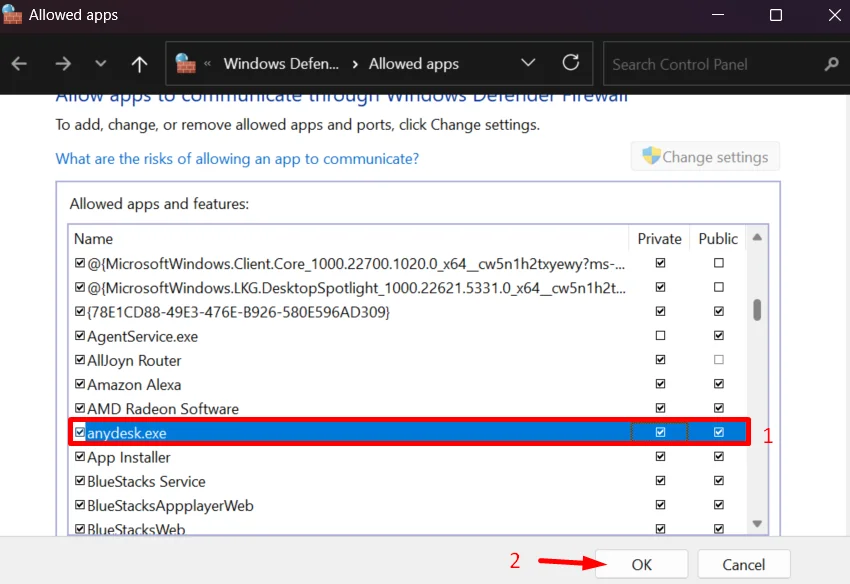Click the Public column header
The height and width of the screenshot is (584, 850).
click(x=718, y=239)
